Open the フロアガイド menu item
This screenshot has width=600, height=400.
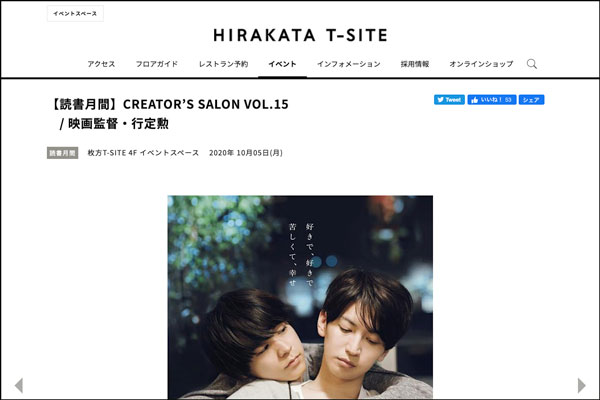click(x=157, y=64)
